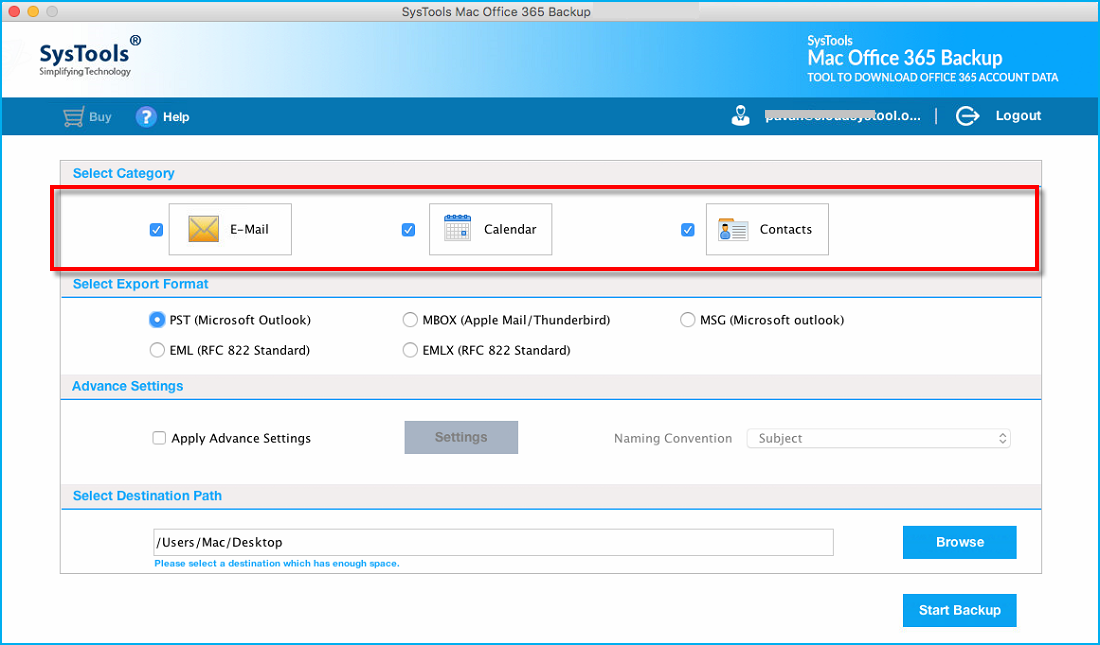Click the Select Destination Path heading
The image size is (1100, 645).
[x=147, y=496]
